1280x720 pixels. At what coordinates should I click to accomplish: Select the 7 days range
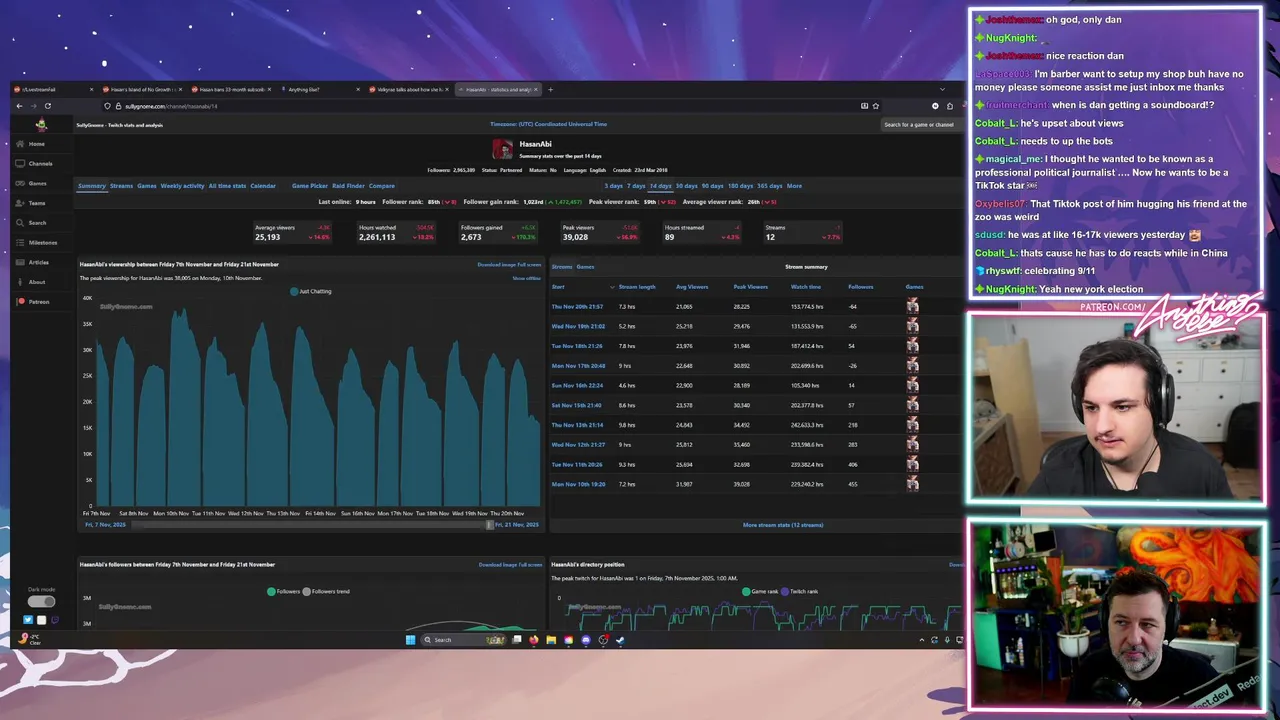(x=636, y=186)
